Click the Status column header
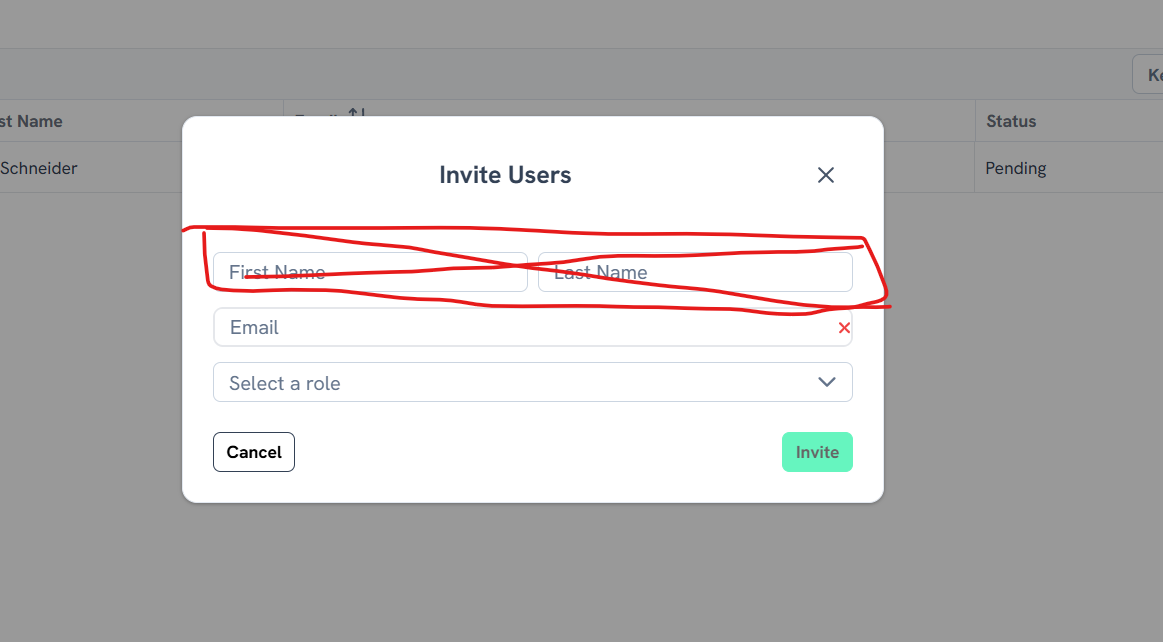 pyautogui.click(x=1011, y=121)
